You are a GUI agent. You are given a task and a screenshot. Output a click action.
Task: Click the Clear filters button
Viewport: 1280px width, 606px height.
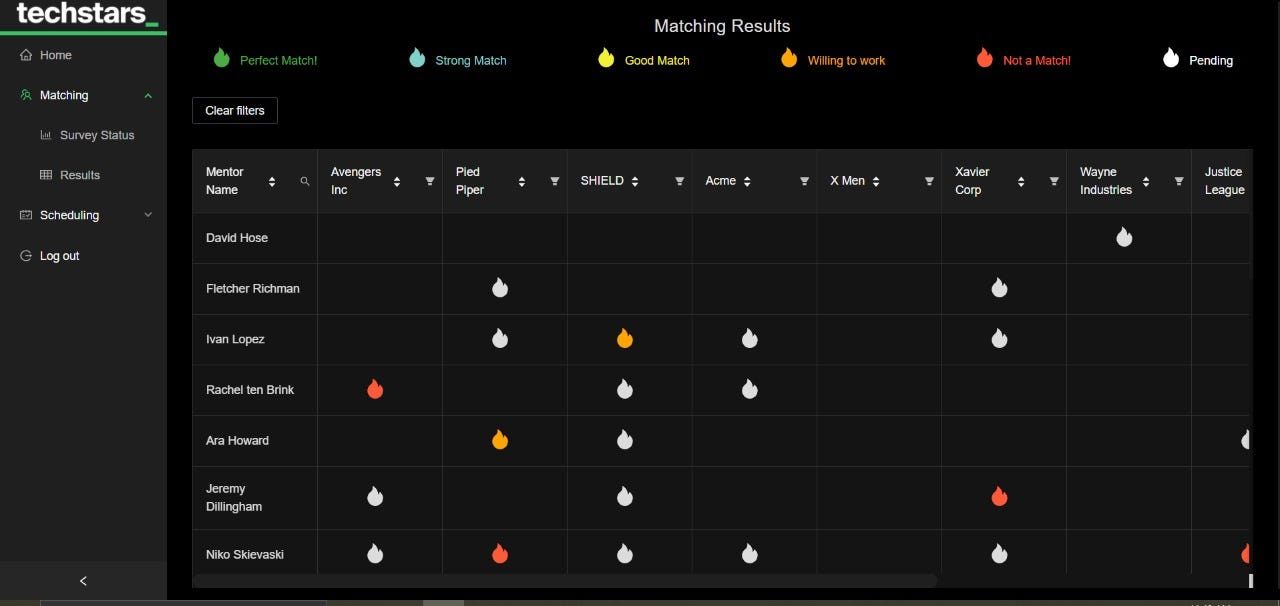click(x=235, y=111)
